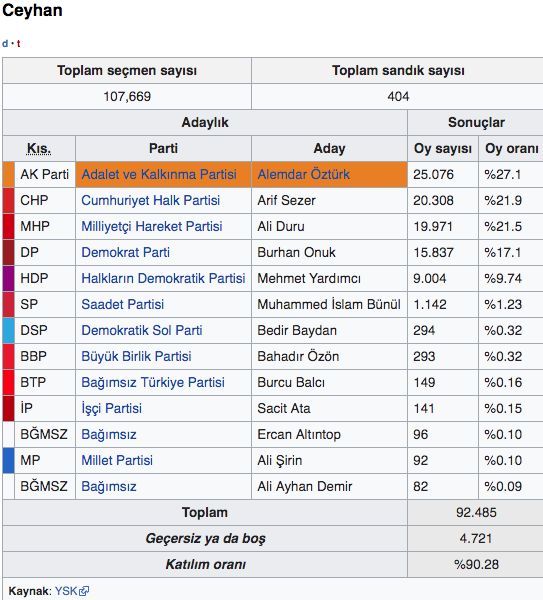Open the Cumhuriyet Halk Partisi link

click(x=151, y=201)
